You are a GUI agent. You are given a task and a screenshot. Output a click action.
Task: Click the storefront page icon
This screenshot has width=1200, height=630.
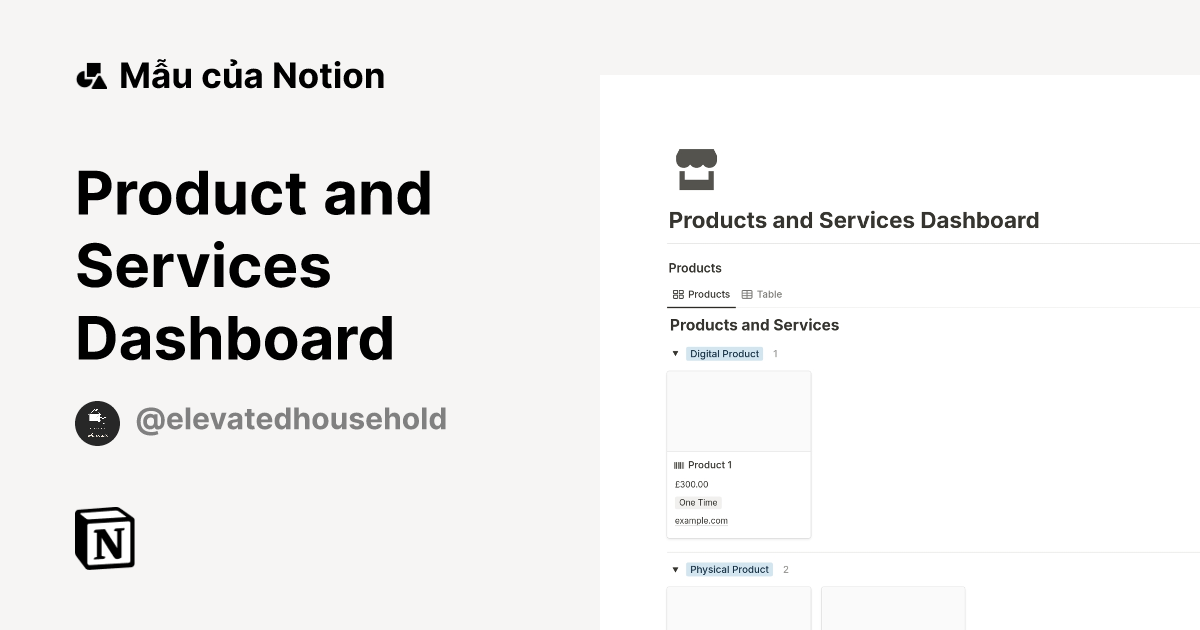[x=697, y=168]
